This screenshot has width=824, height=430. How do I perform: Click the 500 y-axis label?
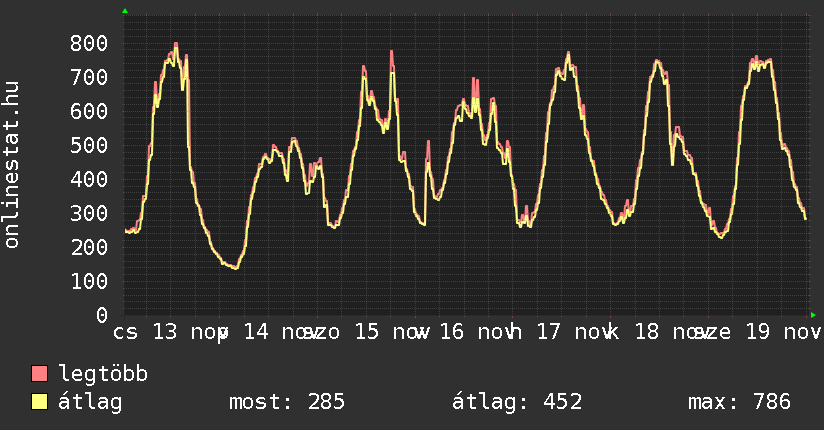[89, 145]
